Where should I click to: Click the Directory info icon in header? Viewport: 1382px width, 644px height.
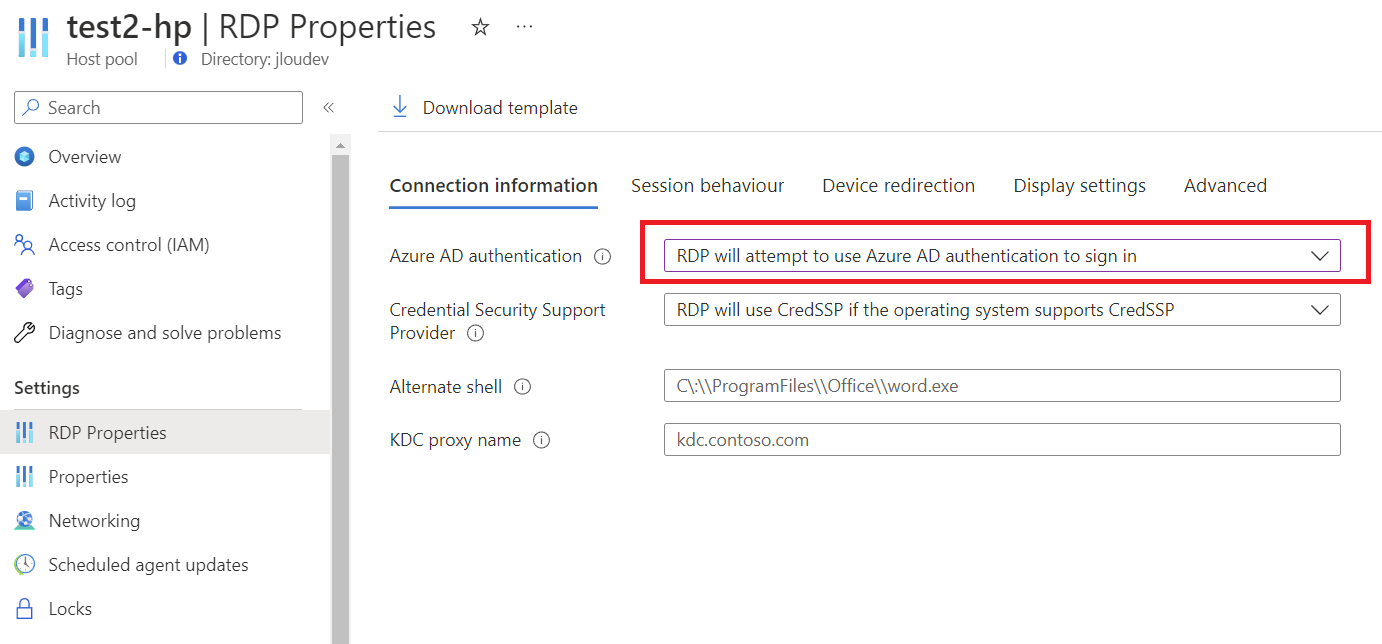tap(180, 58)
